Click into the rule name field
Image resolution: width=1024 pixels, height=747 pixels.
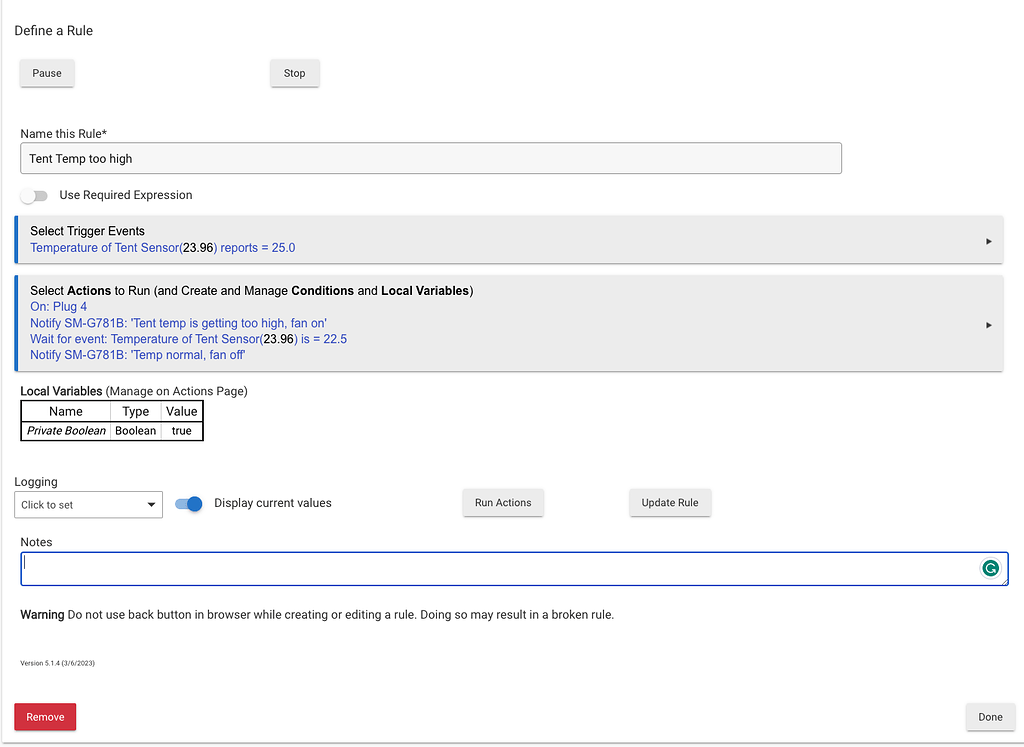(x=430, y=159)
